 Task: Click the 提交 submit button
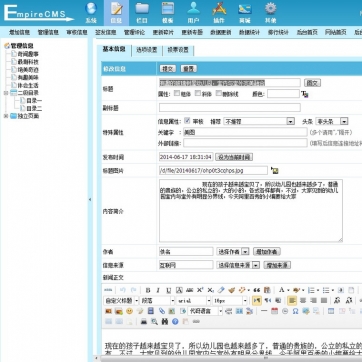pyautogui.click(x=168, y=69)
